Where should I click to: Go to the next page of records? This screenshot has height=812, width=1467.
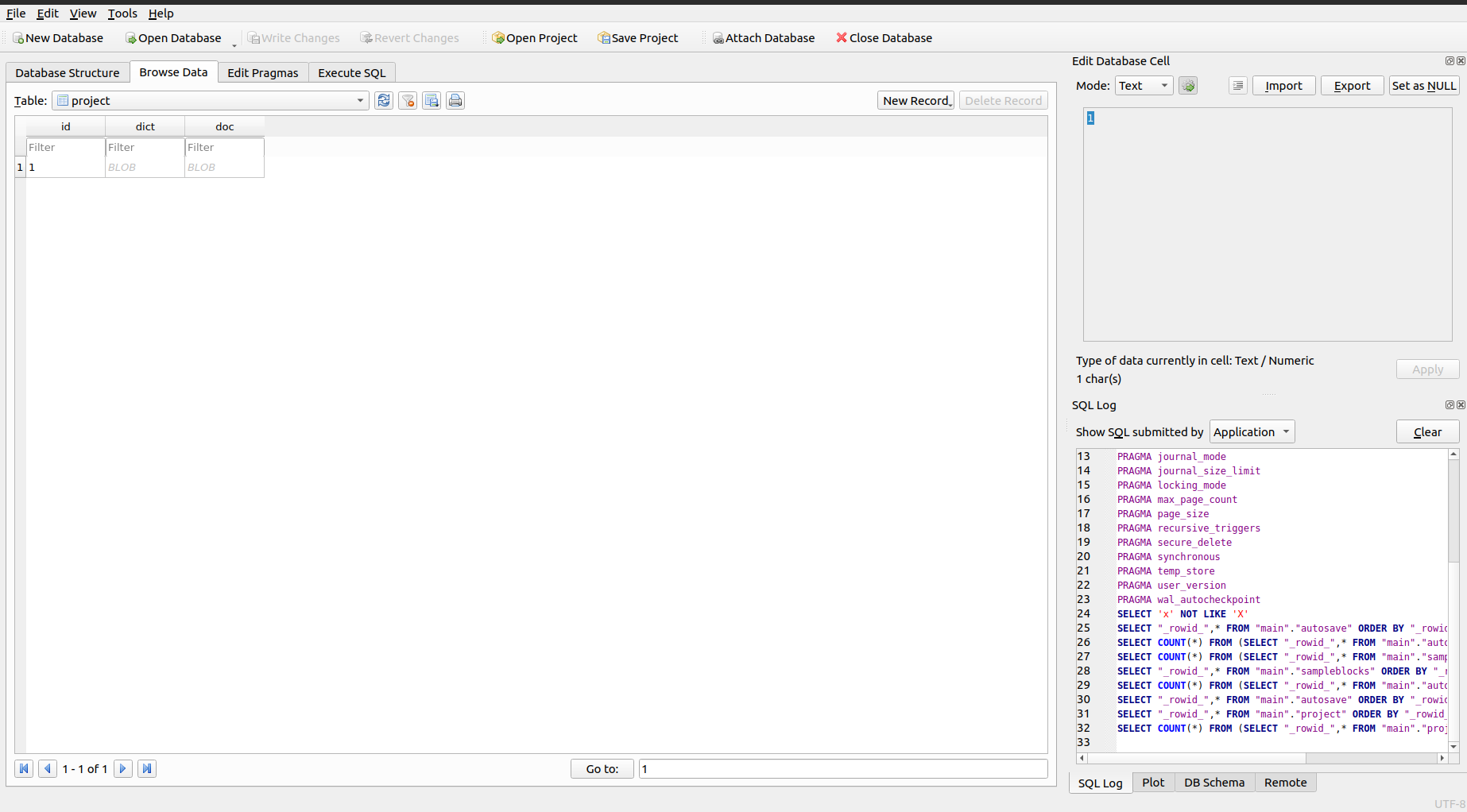click(123, 768)
